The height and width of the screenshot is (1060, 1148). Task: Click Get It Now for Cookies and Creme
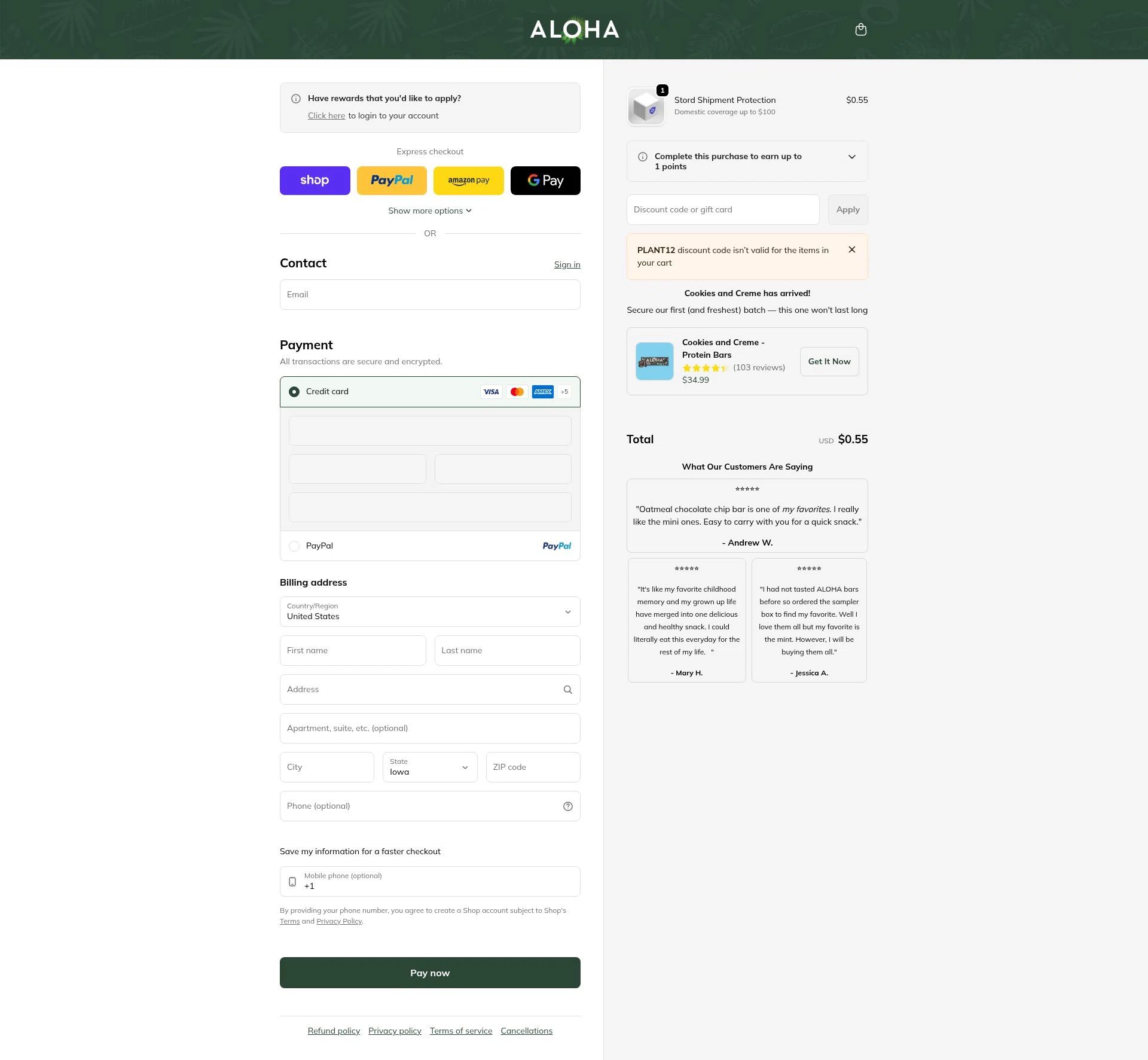pos(829,361)
